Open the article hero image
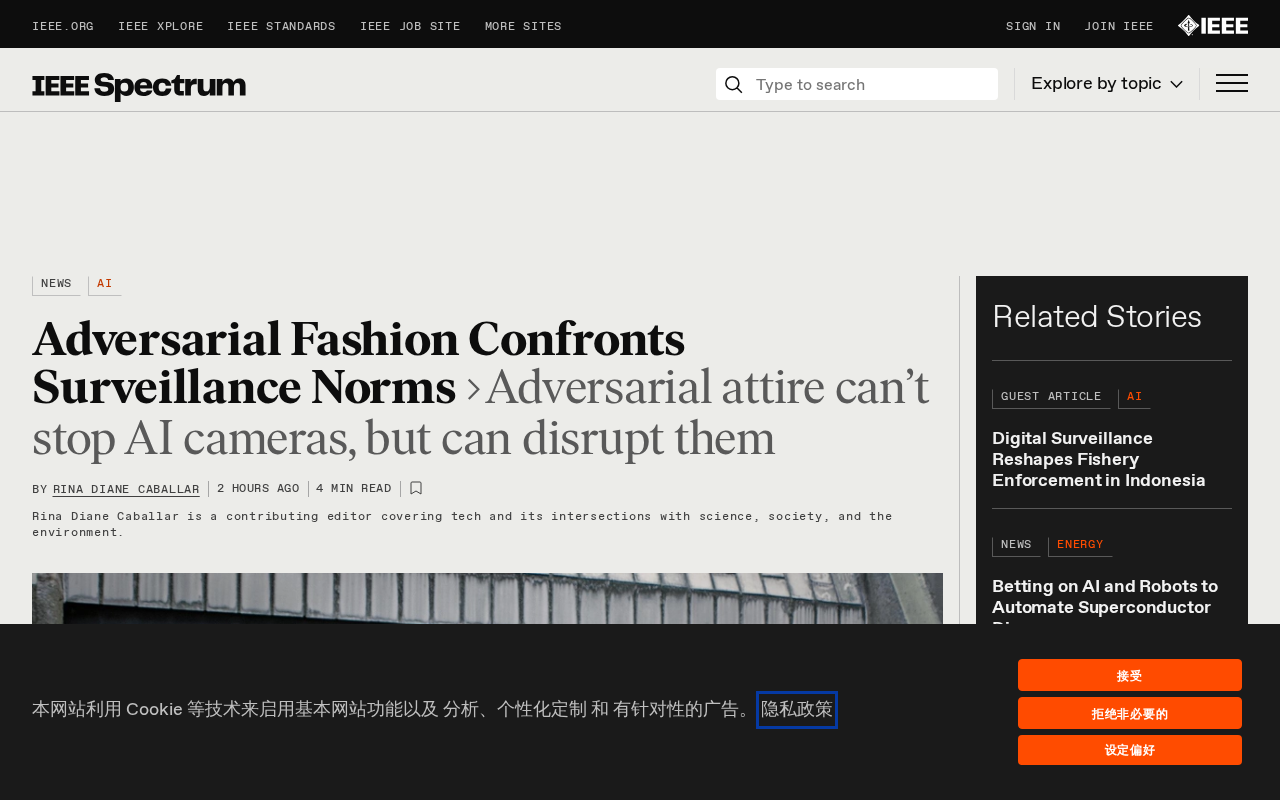This screenshot has height=800, width=1280. click(x=487, y=598)
